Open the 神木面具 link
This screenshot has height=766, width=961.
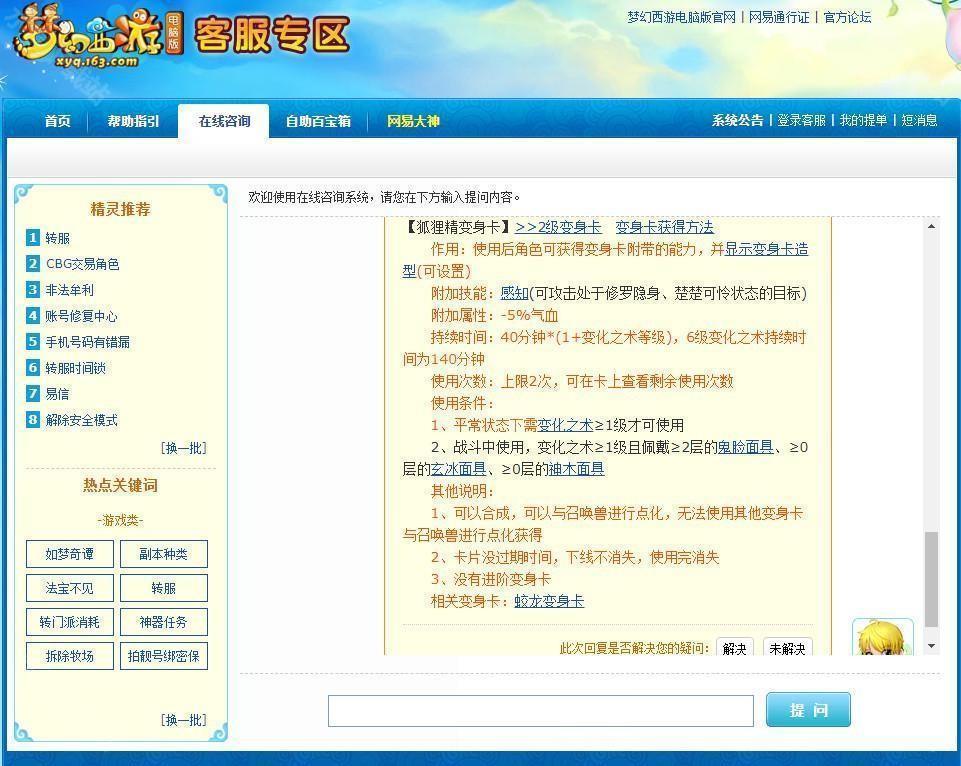point(576,469)
